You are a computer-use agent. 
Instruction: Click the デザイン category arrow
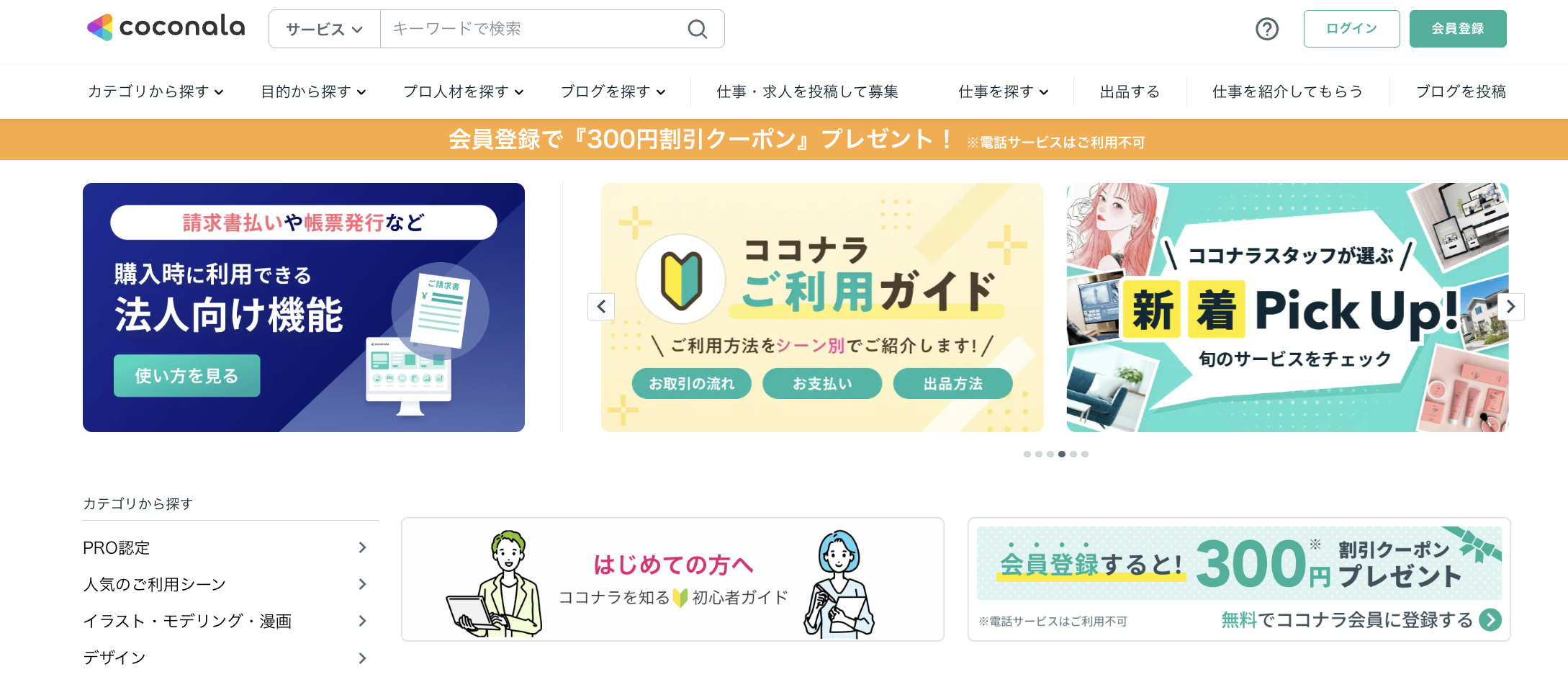coord(363,658)
